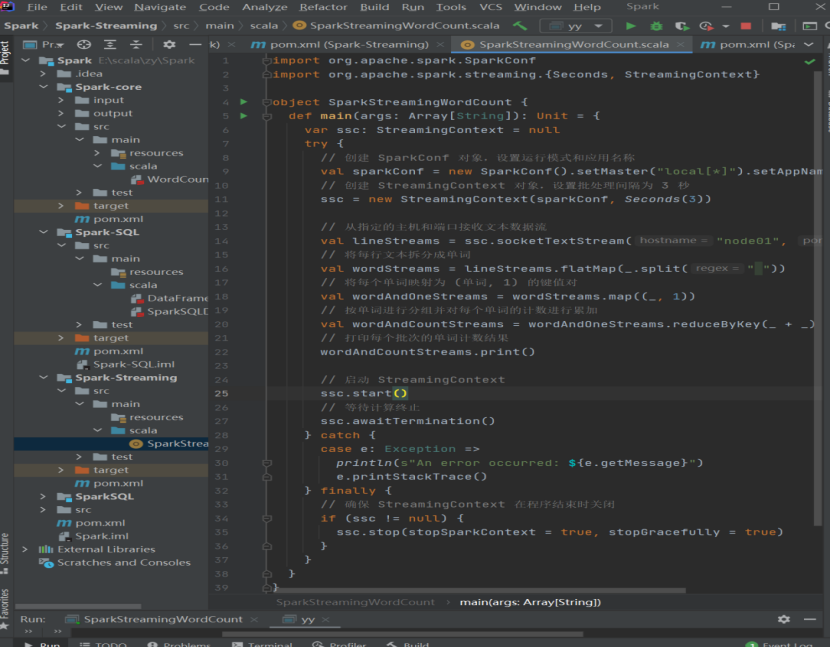
Task: Open the yy run configuration dropdown
Action: tap(576, 26)
